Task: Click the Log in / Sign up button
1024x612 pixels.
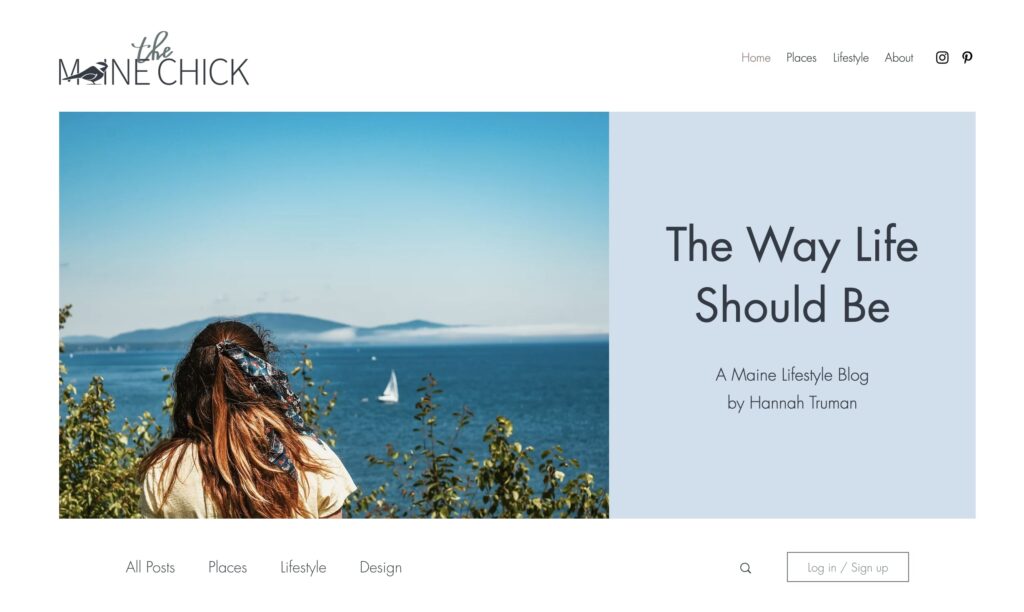Action: [848, 567]
